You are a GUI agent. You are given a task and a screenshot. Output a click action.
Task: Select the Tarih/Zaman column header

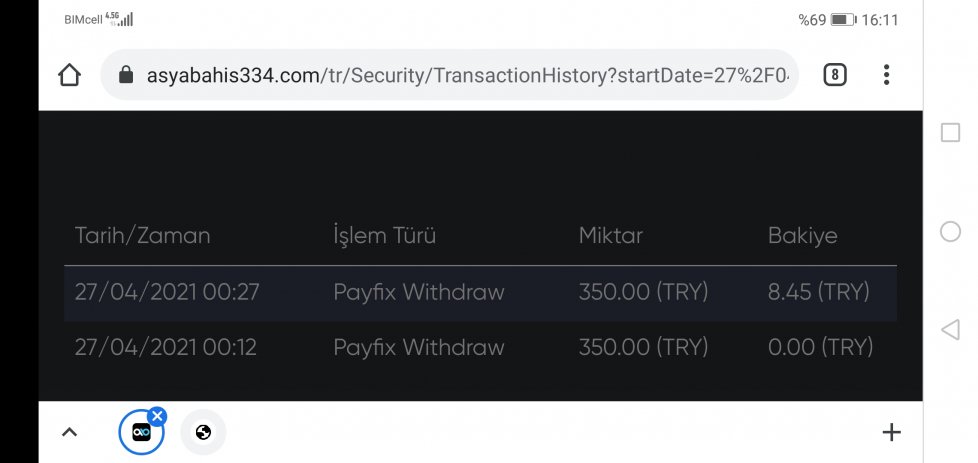pos(142,235)
